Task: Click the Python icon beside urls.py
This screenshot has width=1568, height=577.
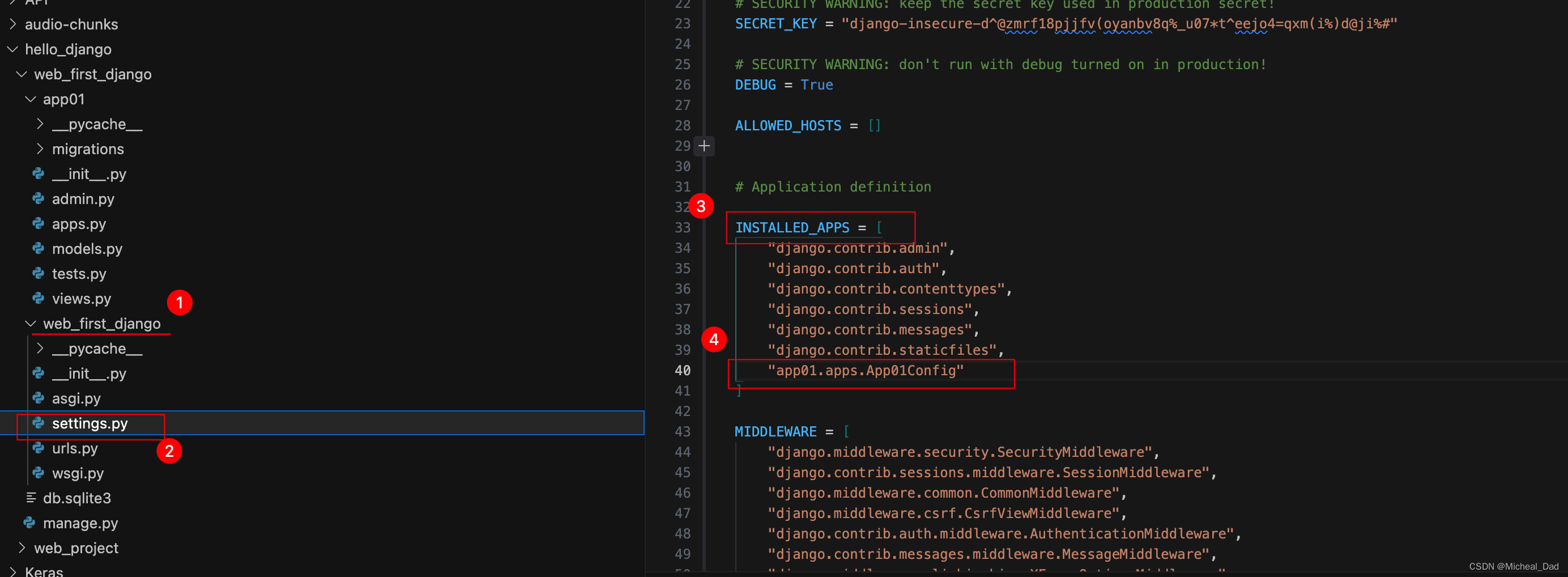Action: point(38,448)
